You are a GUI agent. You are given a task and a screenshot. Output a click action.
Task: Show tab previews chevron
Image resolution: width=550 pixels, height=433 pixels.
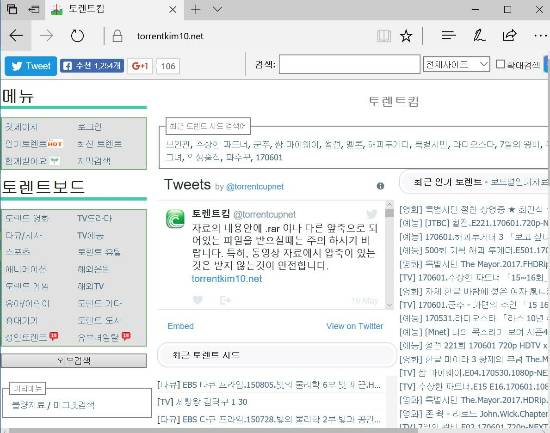click(217, 9)
